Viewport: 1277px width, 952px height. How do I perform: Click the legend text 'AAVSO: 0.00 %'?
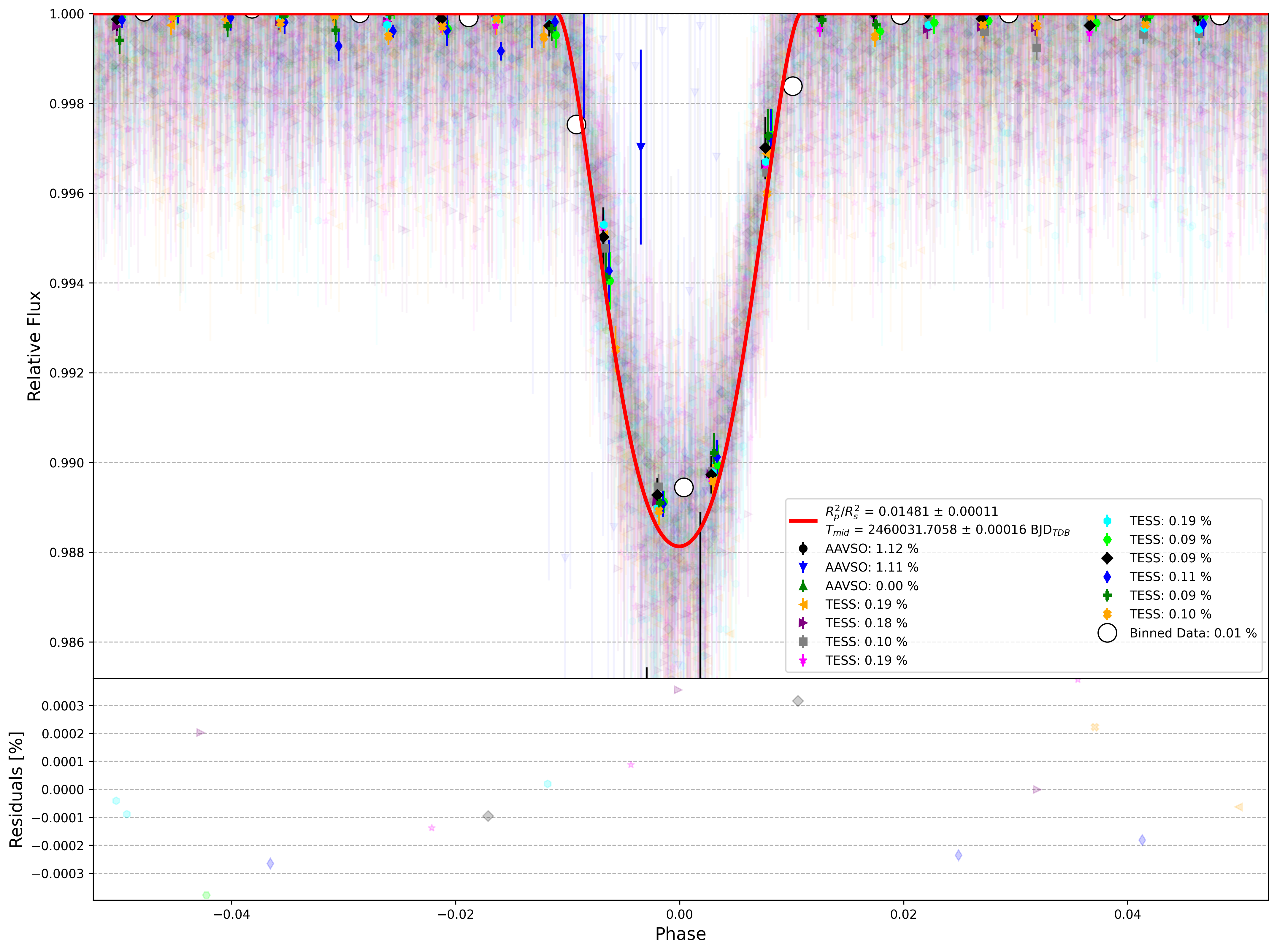pos(872,586)
